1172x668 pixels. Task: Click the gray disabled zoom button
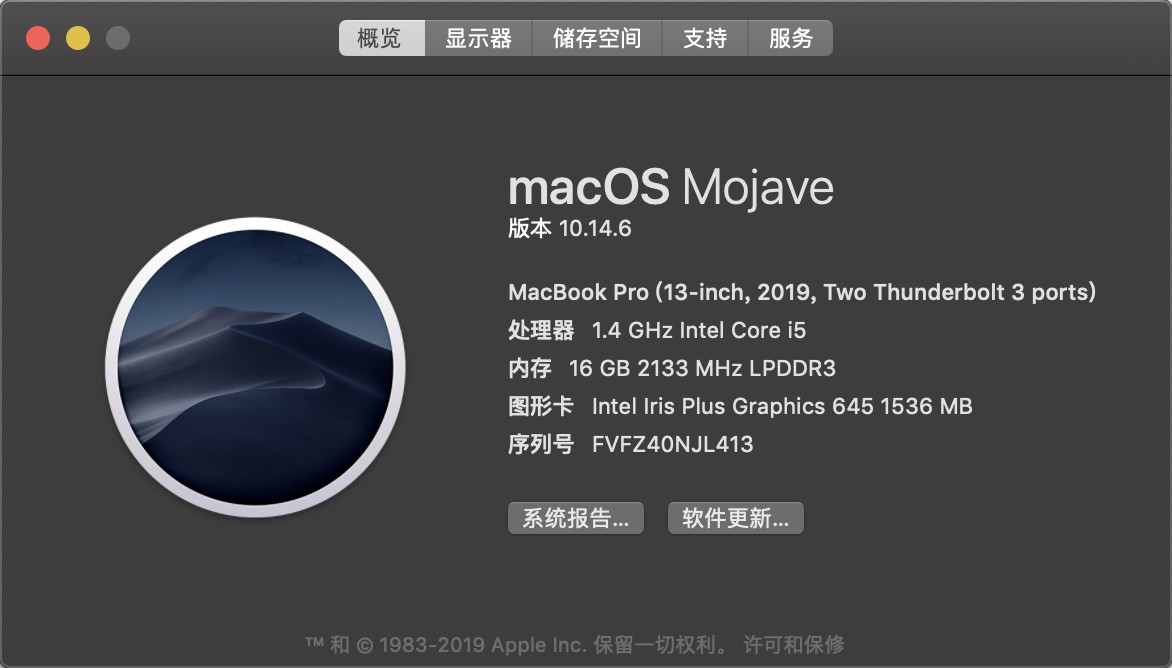coord(117,38)
